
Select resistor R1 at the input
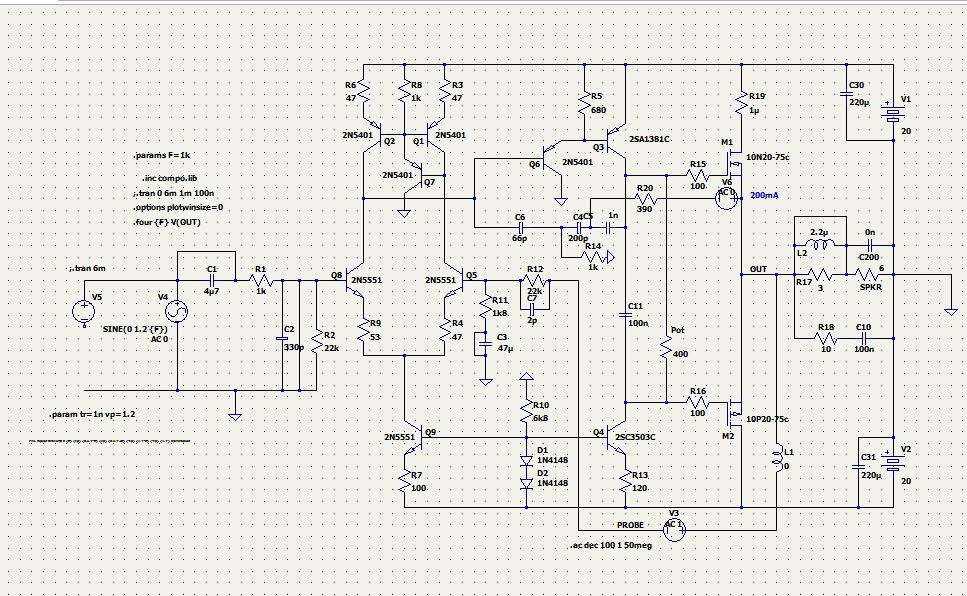point(261,280)
